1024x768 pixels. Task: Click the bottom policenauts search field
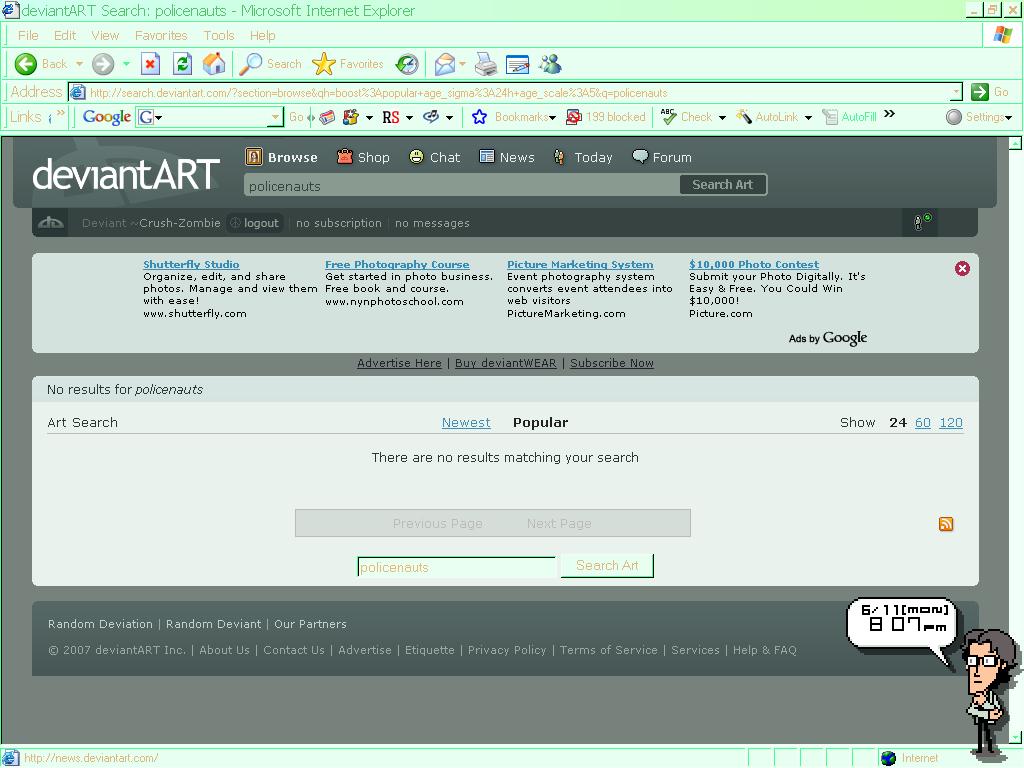pos(455,567)
